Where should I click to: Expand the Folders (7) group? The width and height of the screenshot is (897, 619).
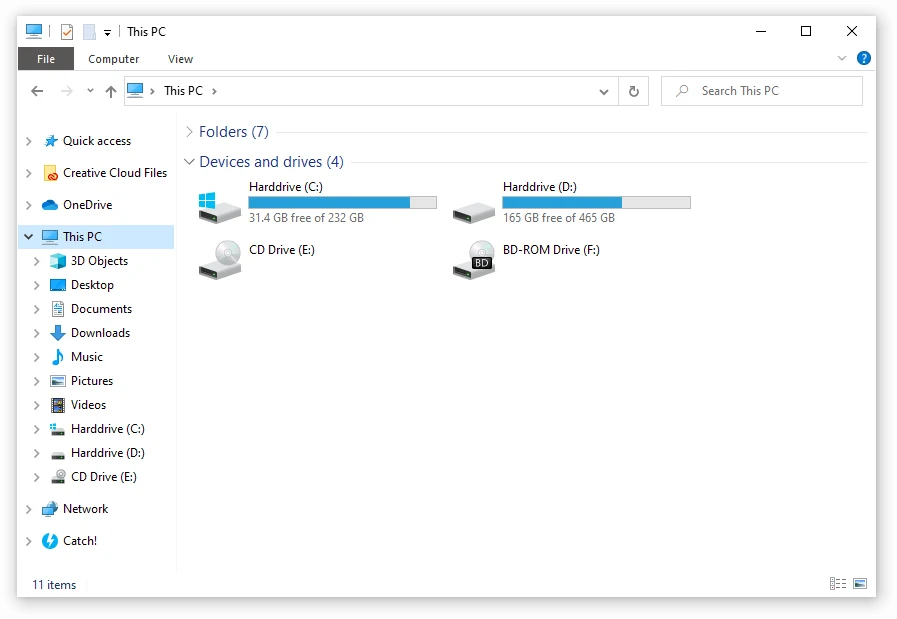[x=189, y=132]
